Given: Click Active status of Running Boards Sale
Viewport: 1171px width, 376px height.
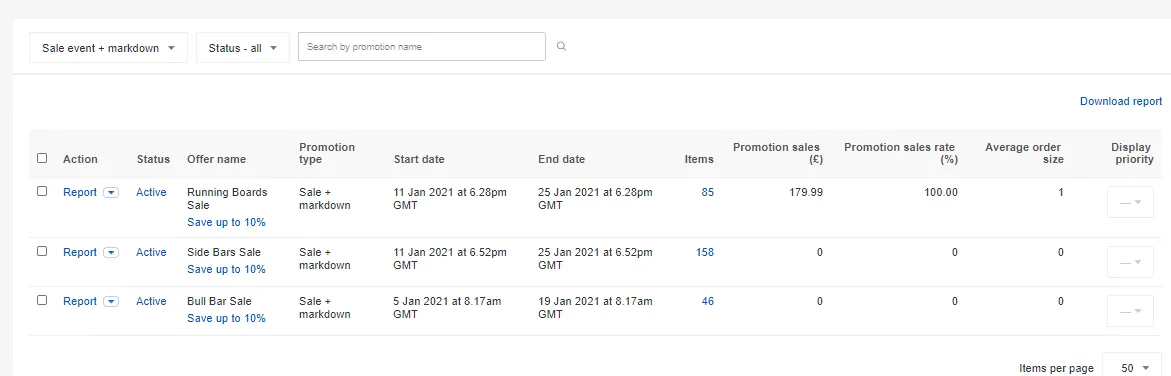Looking at the screenshot, I should point(151,192).
